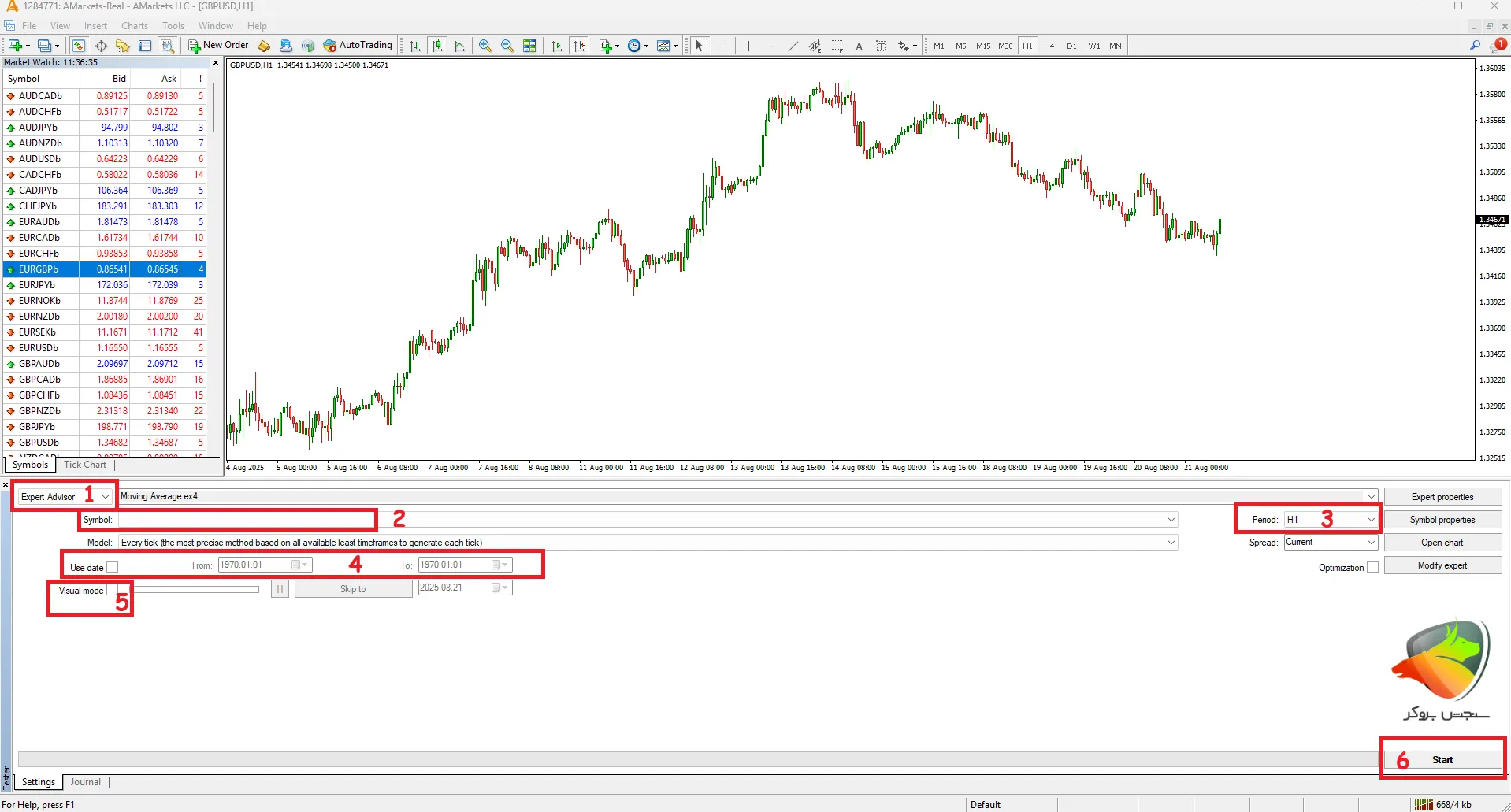
Task: Open the Fibonacci Retracement drawing tool
Action: pyautogui.click(x=837, y=46)
